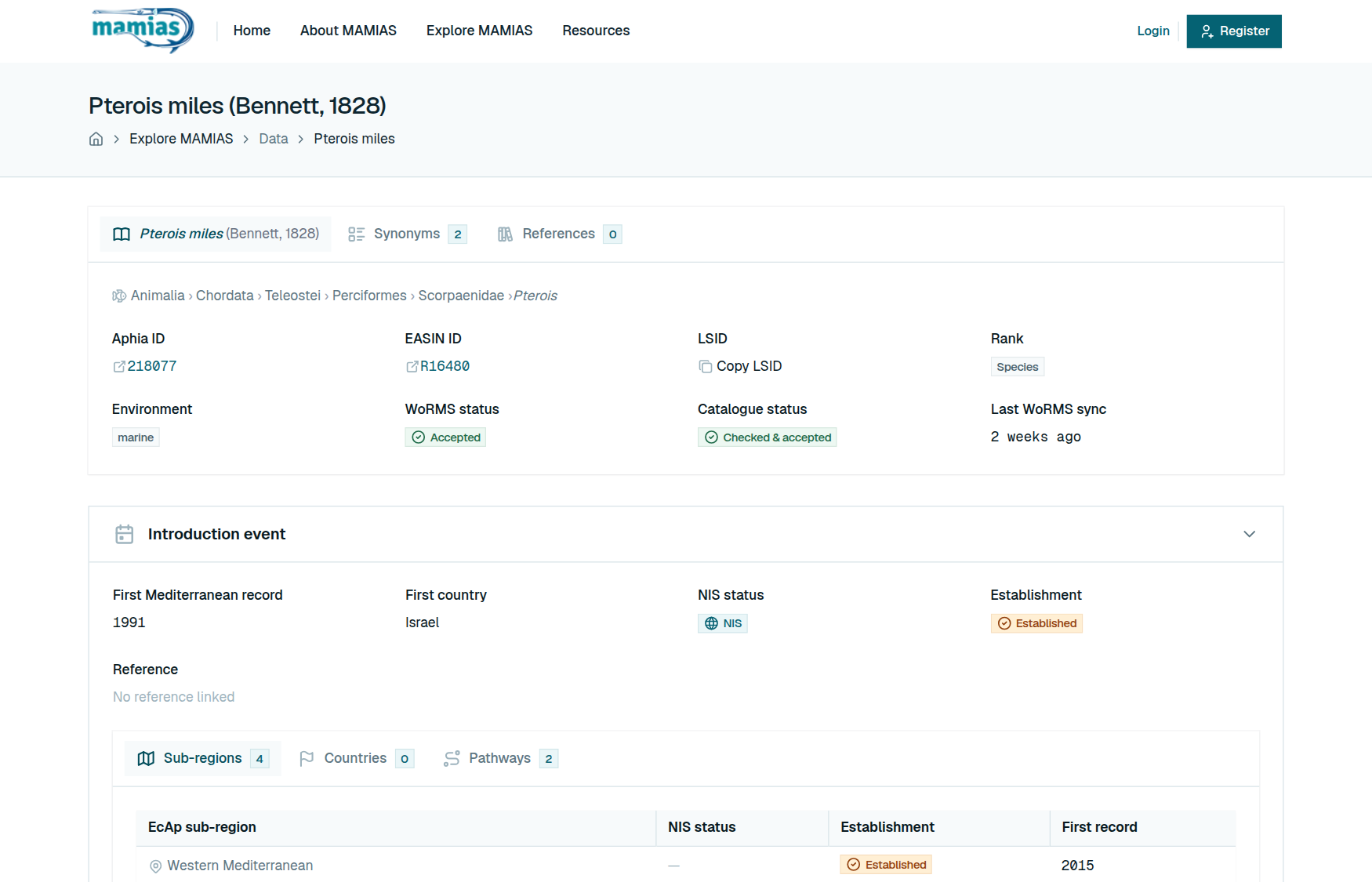Click the Accepted WoRMS status badge
The image size is (1372, 882).
coord(445,437)
